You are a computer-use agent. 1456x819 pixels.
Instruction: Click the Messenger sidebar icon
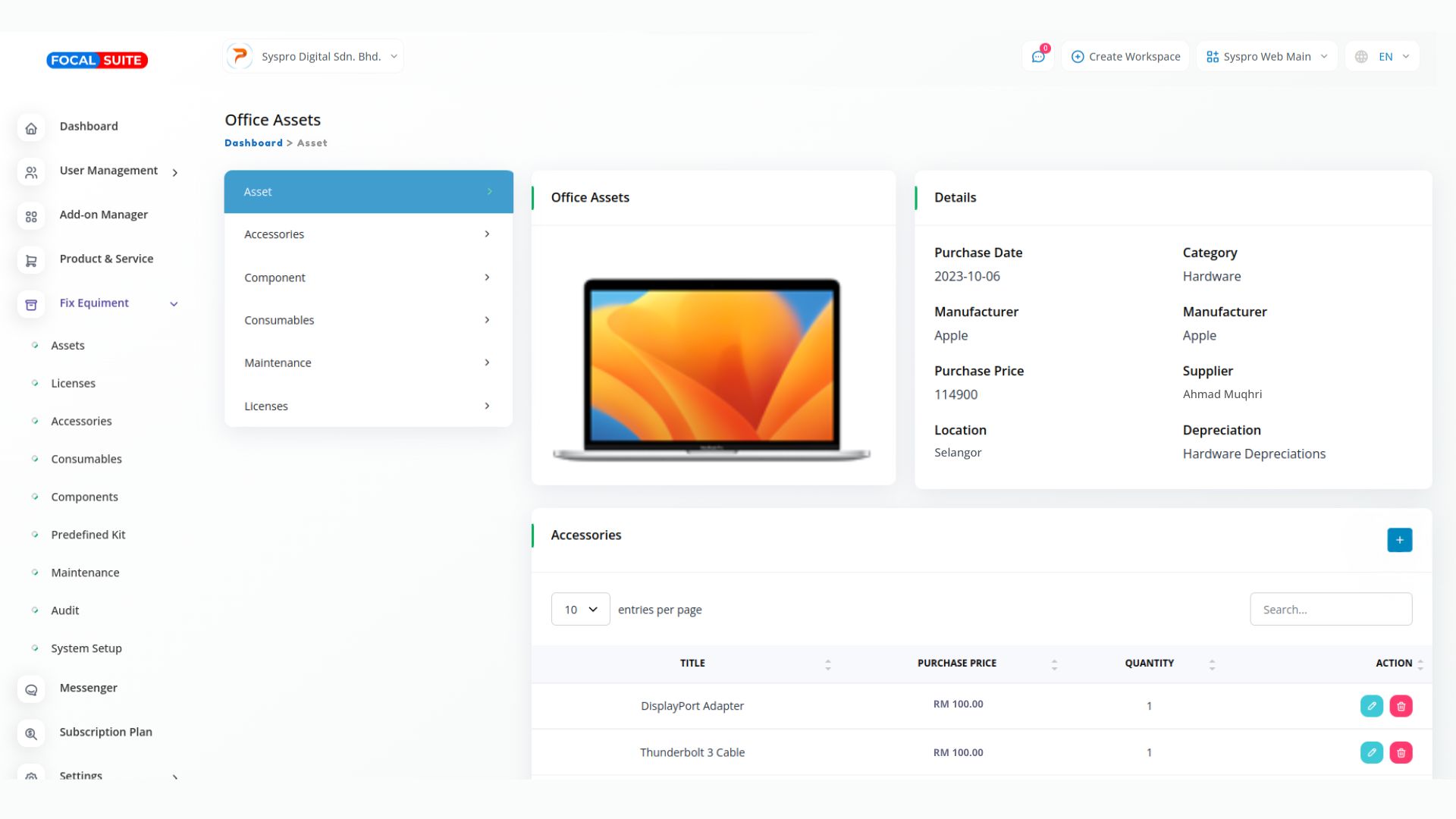point(31,689)
